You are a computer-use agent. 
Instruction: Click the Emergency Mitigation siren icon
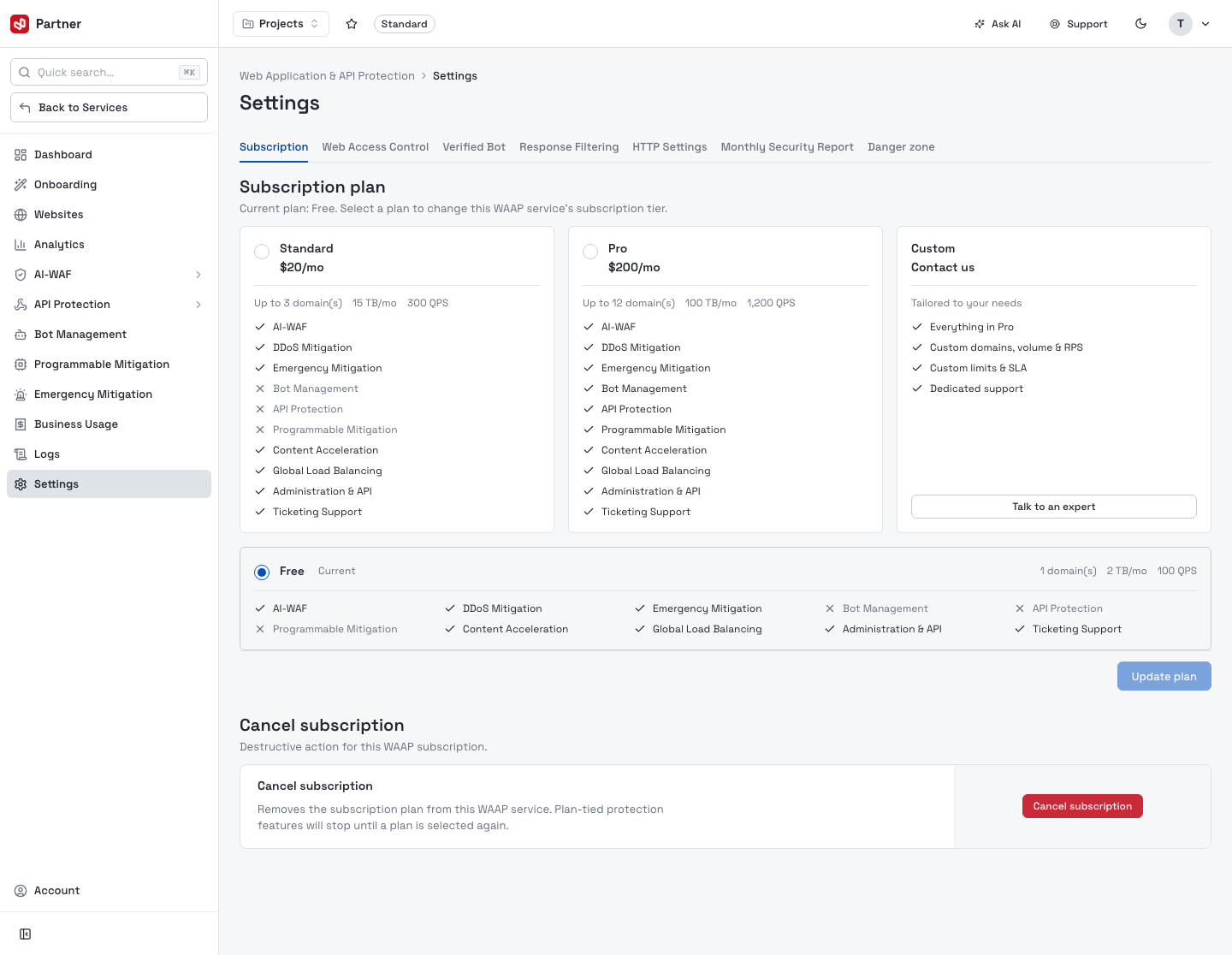pyautogui.click(x=21, y=394)
